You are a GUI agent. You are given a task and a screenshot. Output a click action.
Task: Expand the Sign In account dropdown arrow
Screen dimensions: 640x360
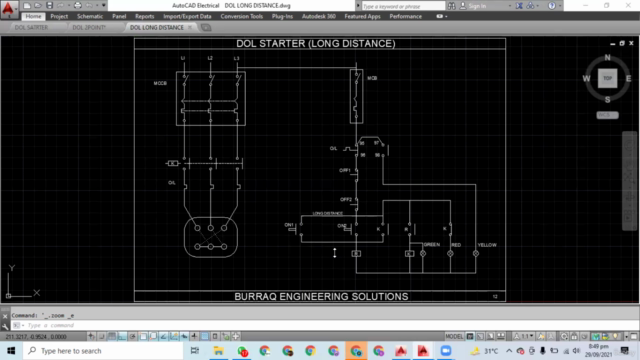[x=510, y=6]
